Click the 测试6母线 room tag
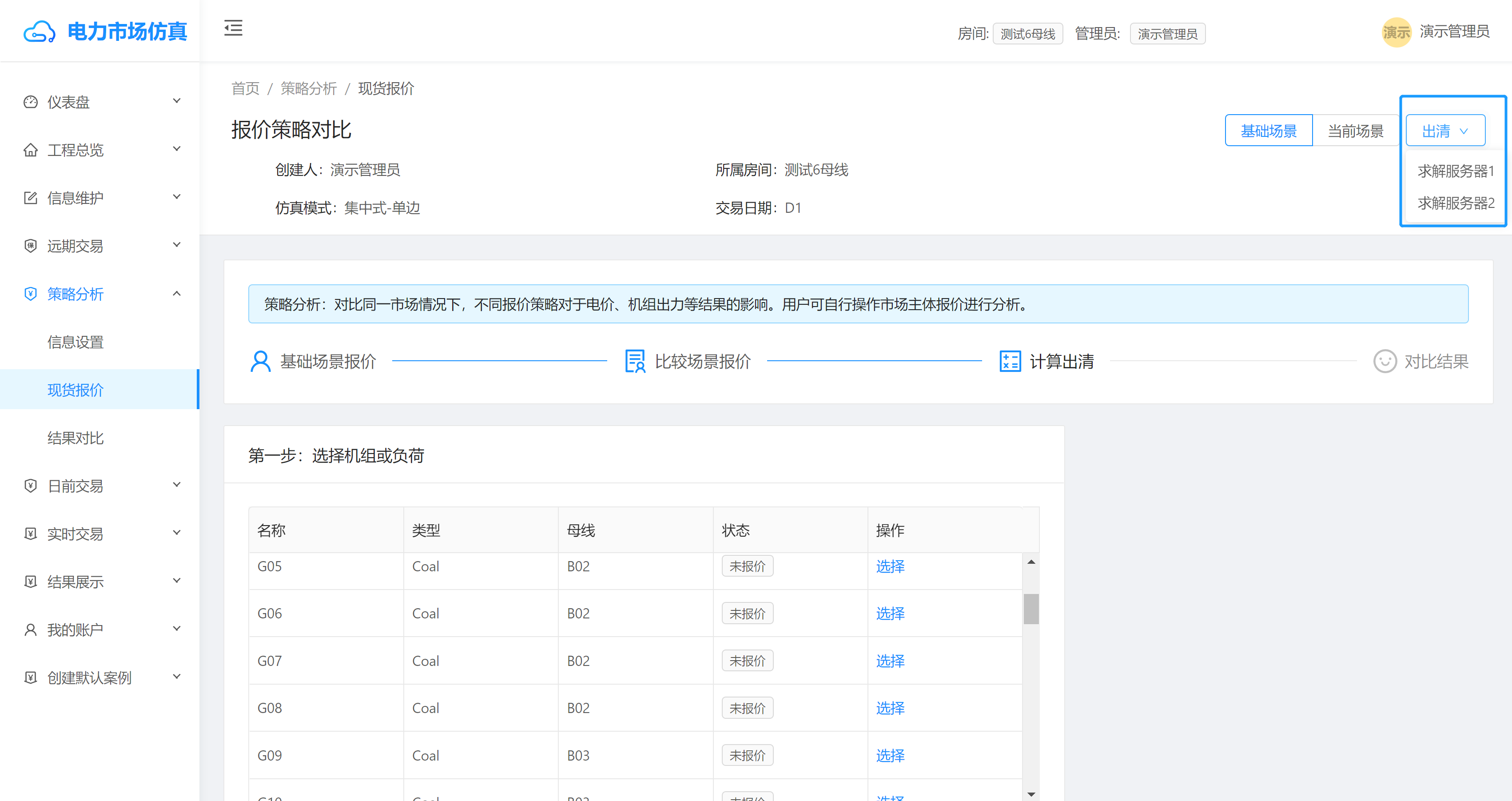 point(1027,33)
